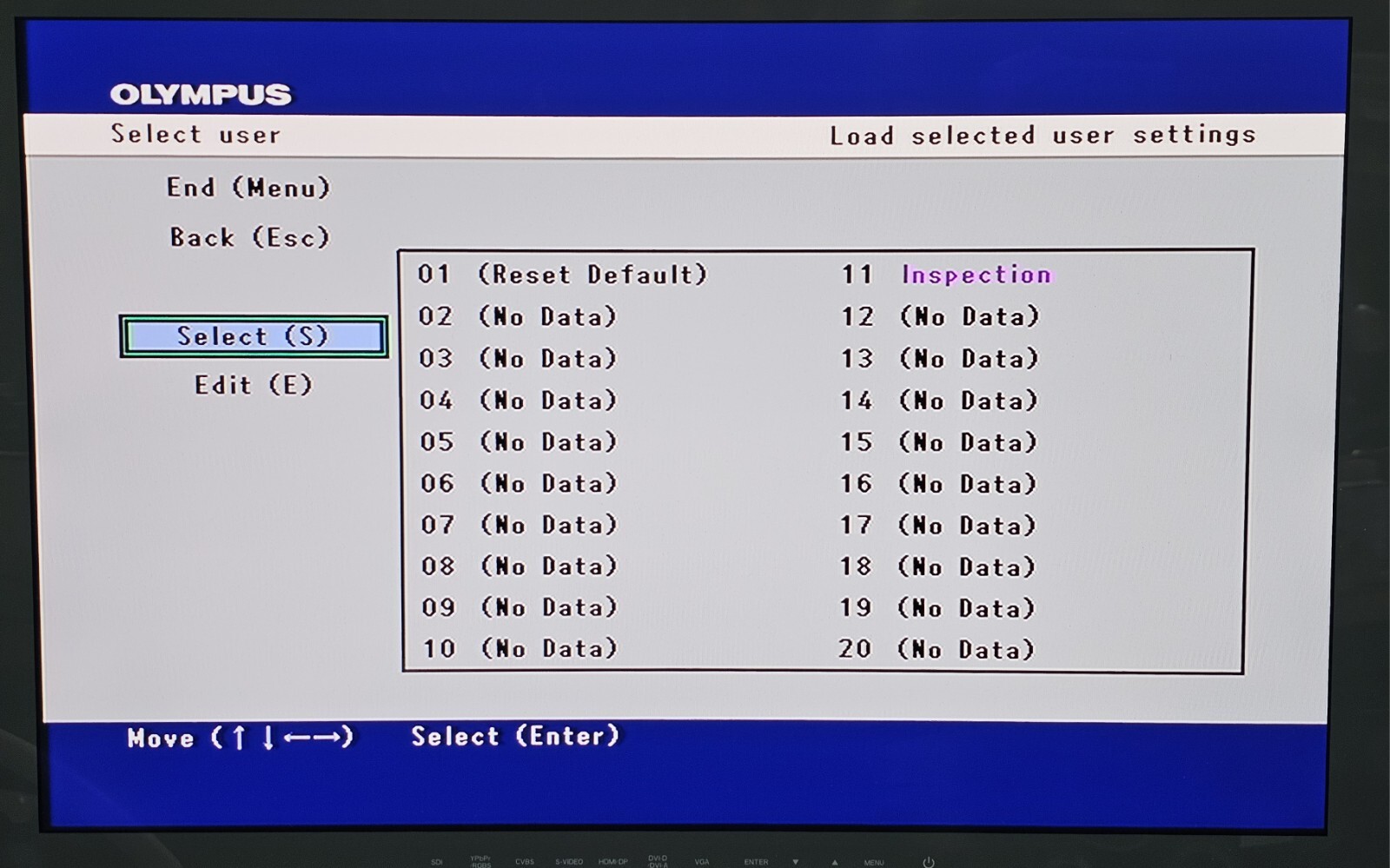Select user slot 15 No Data
Screen dimensions: 1390x868
click(x=938, y=442)
